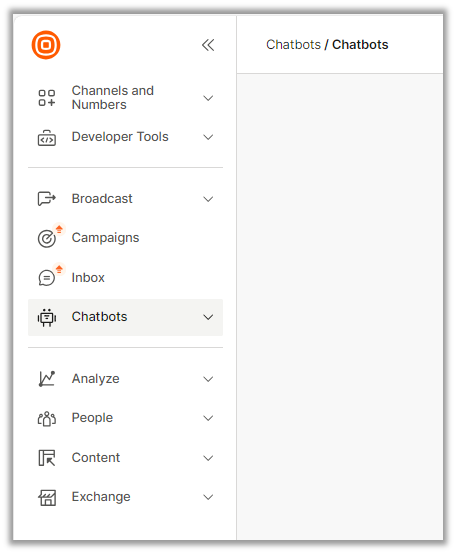Open the Inbox menu item
The image size is (456, 554).
pos(125,278)
